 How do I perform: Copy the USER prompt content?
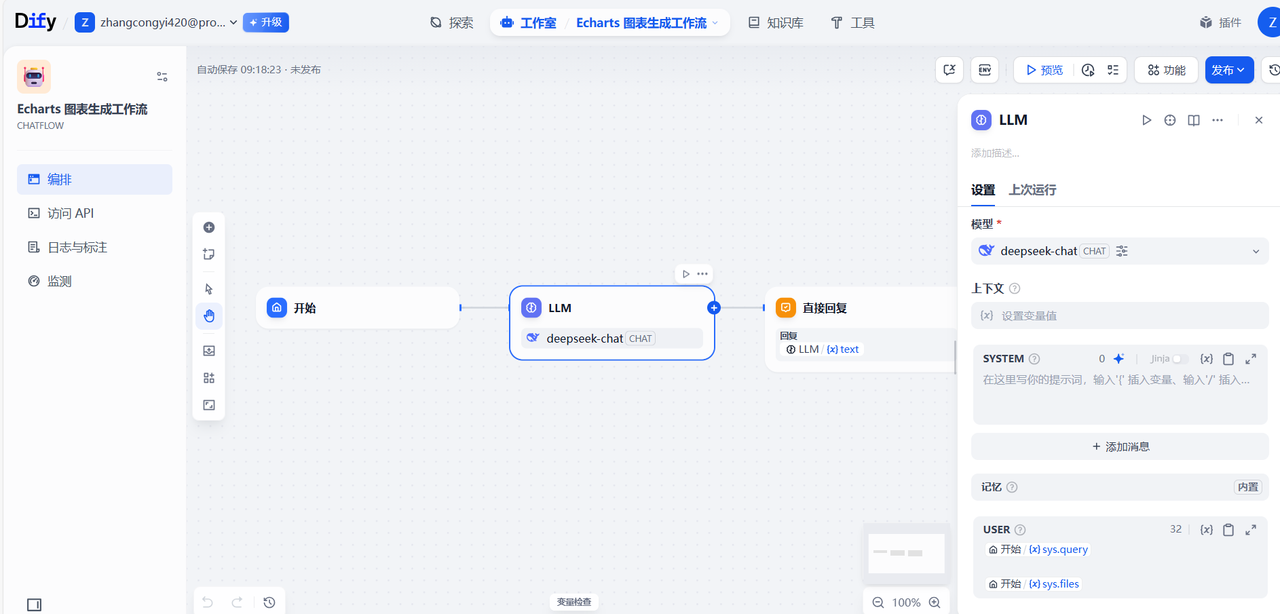(1229, 530)
